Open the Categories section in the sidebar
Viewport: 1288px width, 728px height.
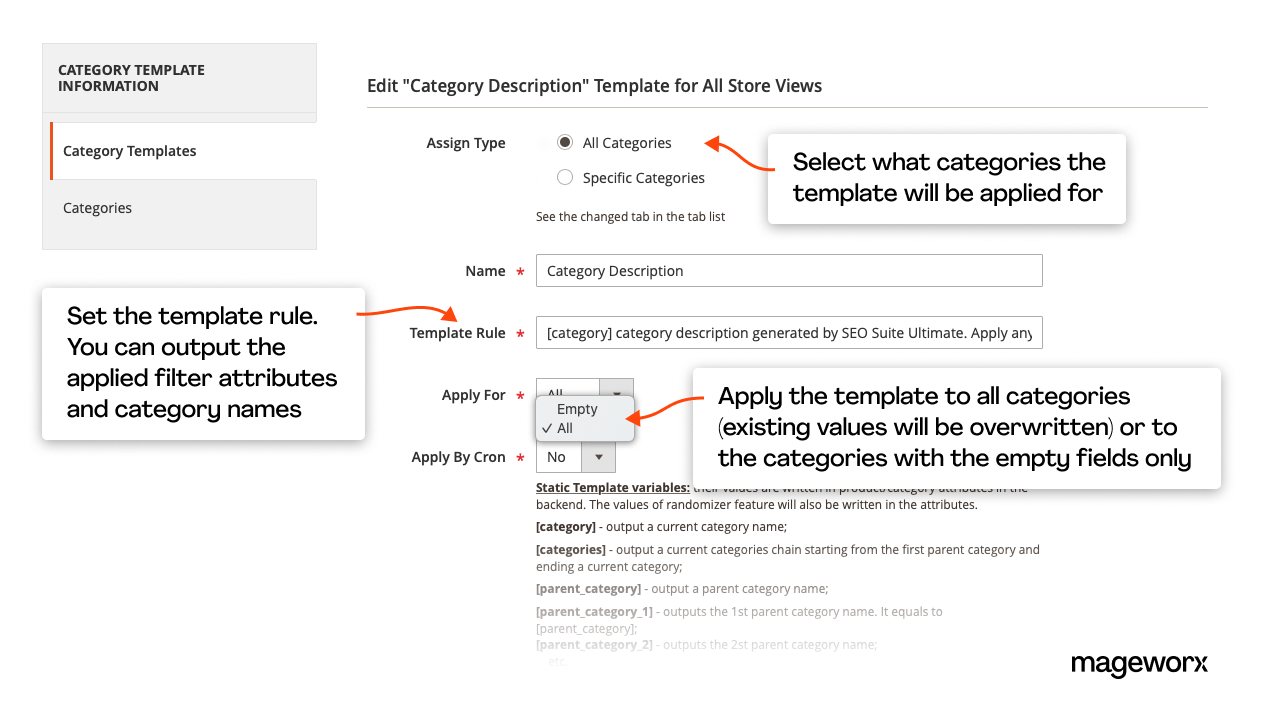(97, 207)
